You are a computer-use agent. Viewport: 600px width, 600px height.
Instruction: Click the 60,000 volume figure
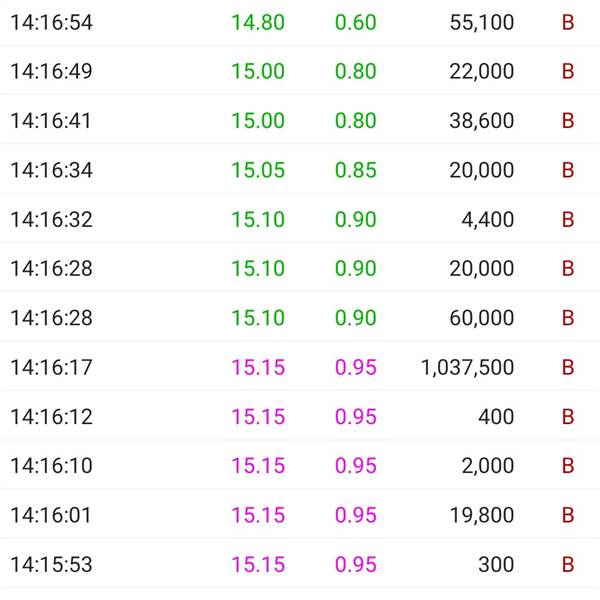pyautogui.click(x=482, y=318)
